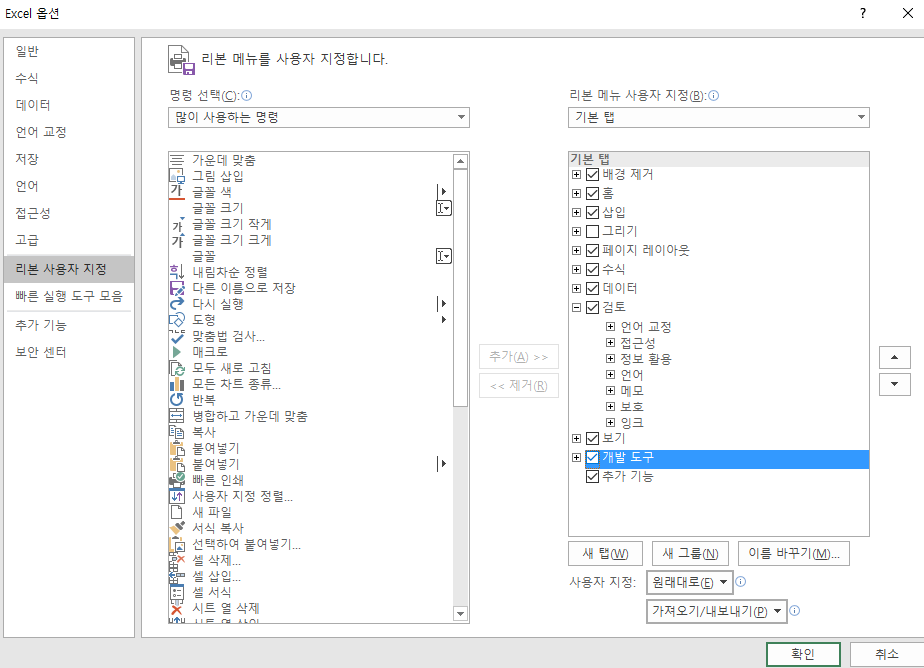Screen dimensions: 924x668
Task: Uncheck the 개발 도구 checkbox
Action: coord(593,457)
